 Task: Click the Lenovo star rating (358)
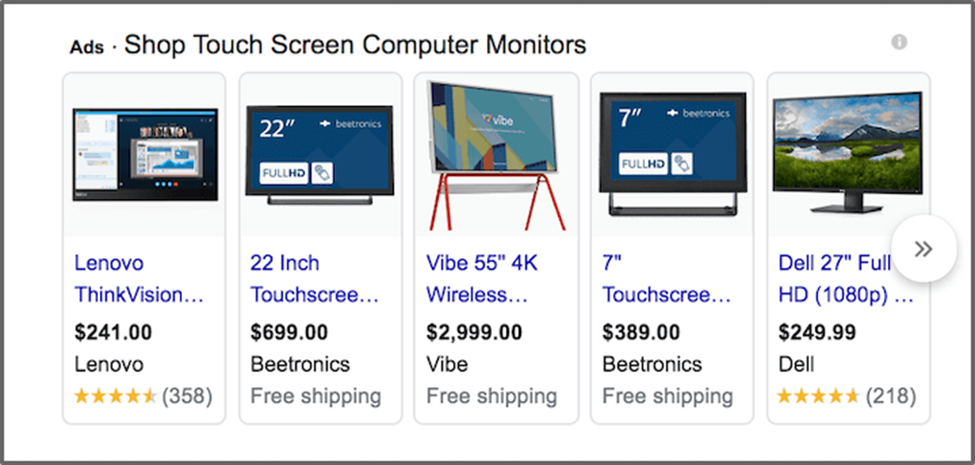(x=143, y=396)
